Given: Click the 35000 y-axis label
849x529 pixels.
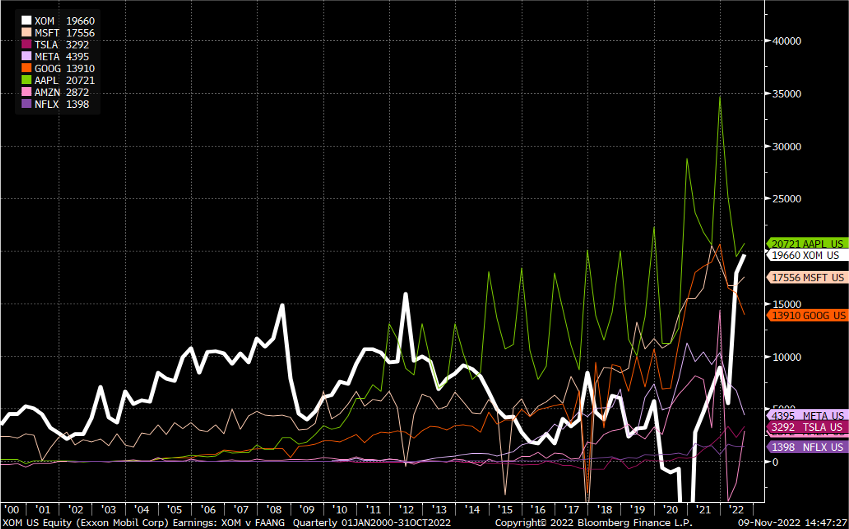Looking at the screenshot, I should (787, 94).
